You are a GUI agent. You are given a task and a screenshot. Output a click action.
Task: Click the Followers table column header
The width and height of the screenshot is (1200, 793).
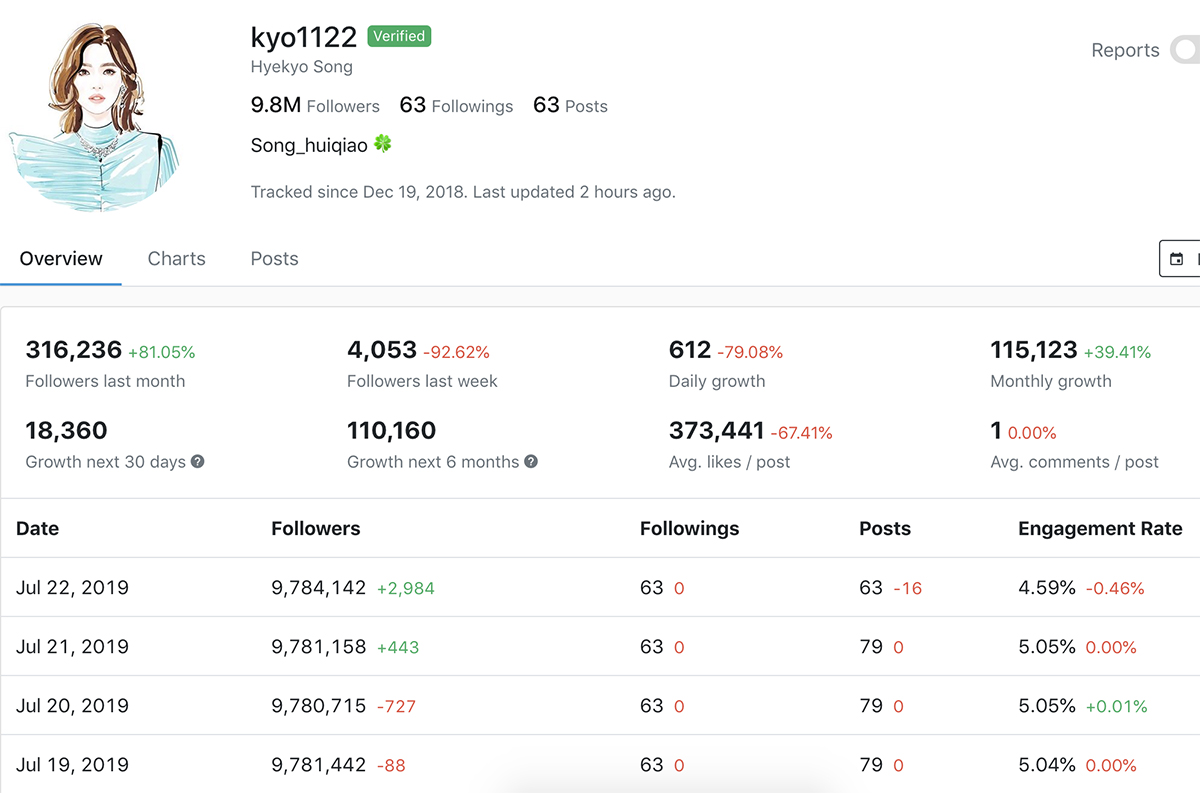click(x=315, y=528)
